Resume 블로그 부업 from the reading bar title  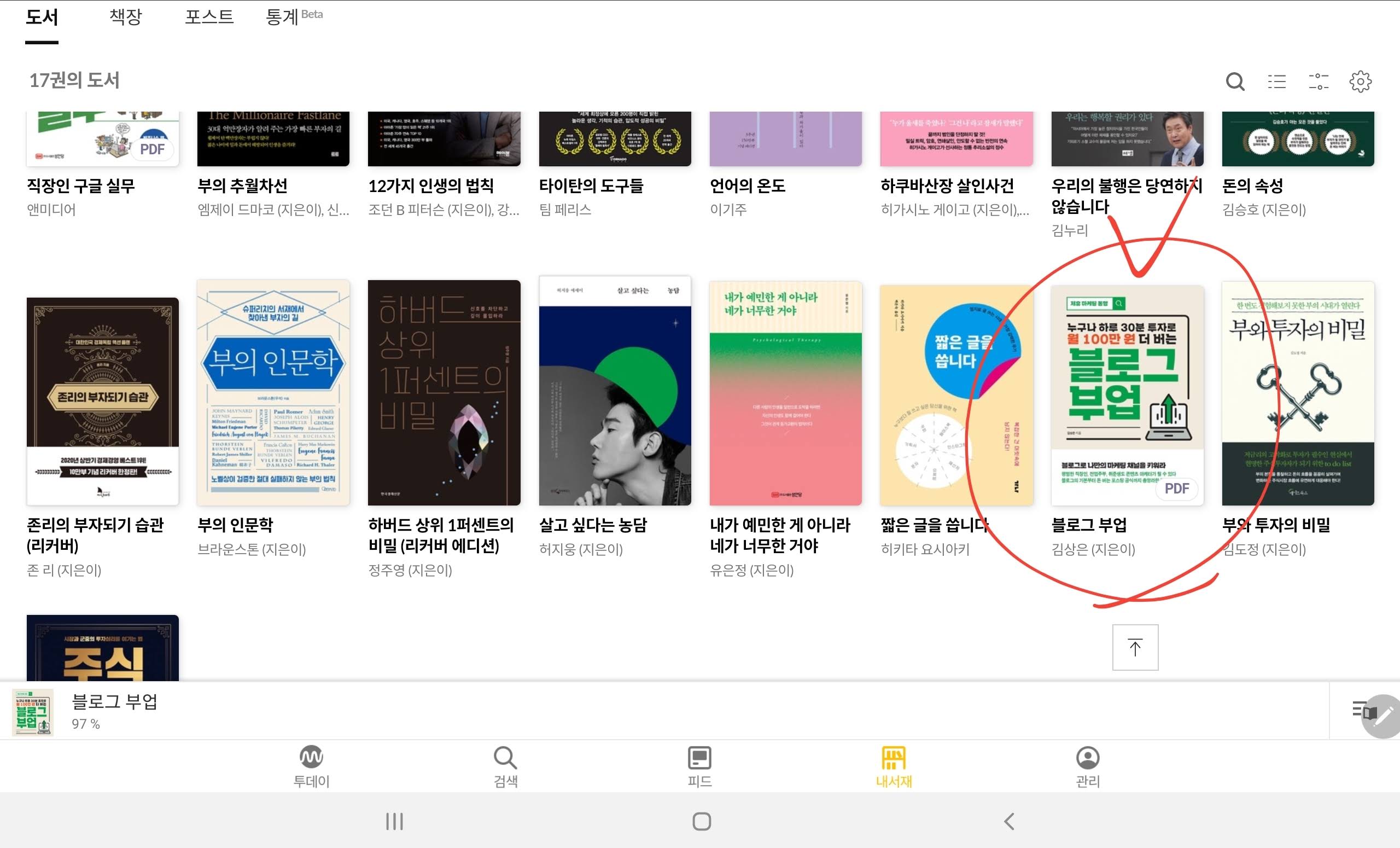click(x=114, y=702)
